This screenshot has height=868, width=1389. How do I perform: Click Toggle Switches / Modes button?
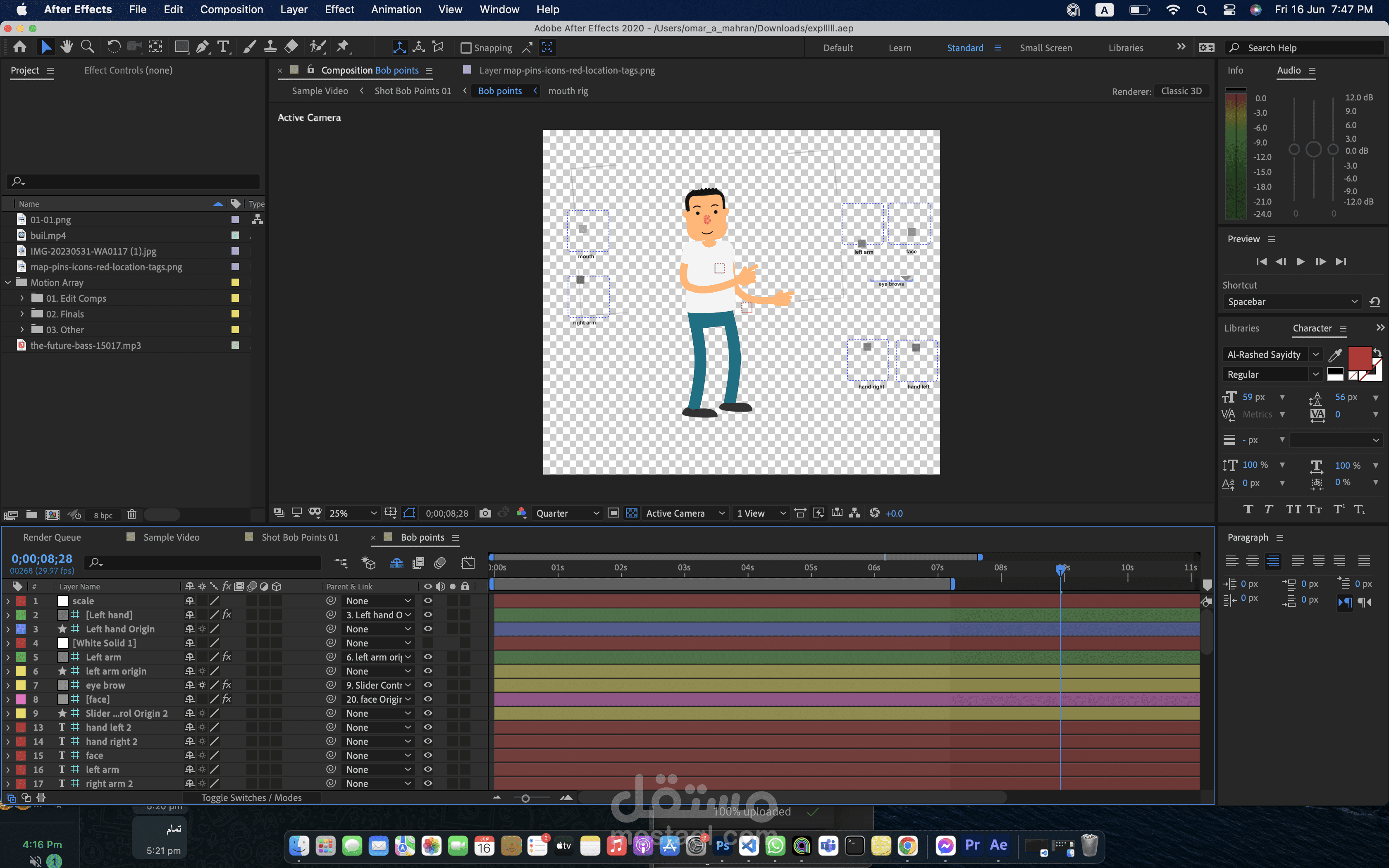(251, 798)
